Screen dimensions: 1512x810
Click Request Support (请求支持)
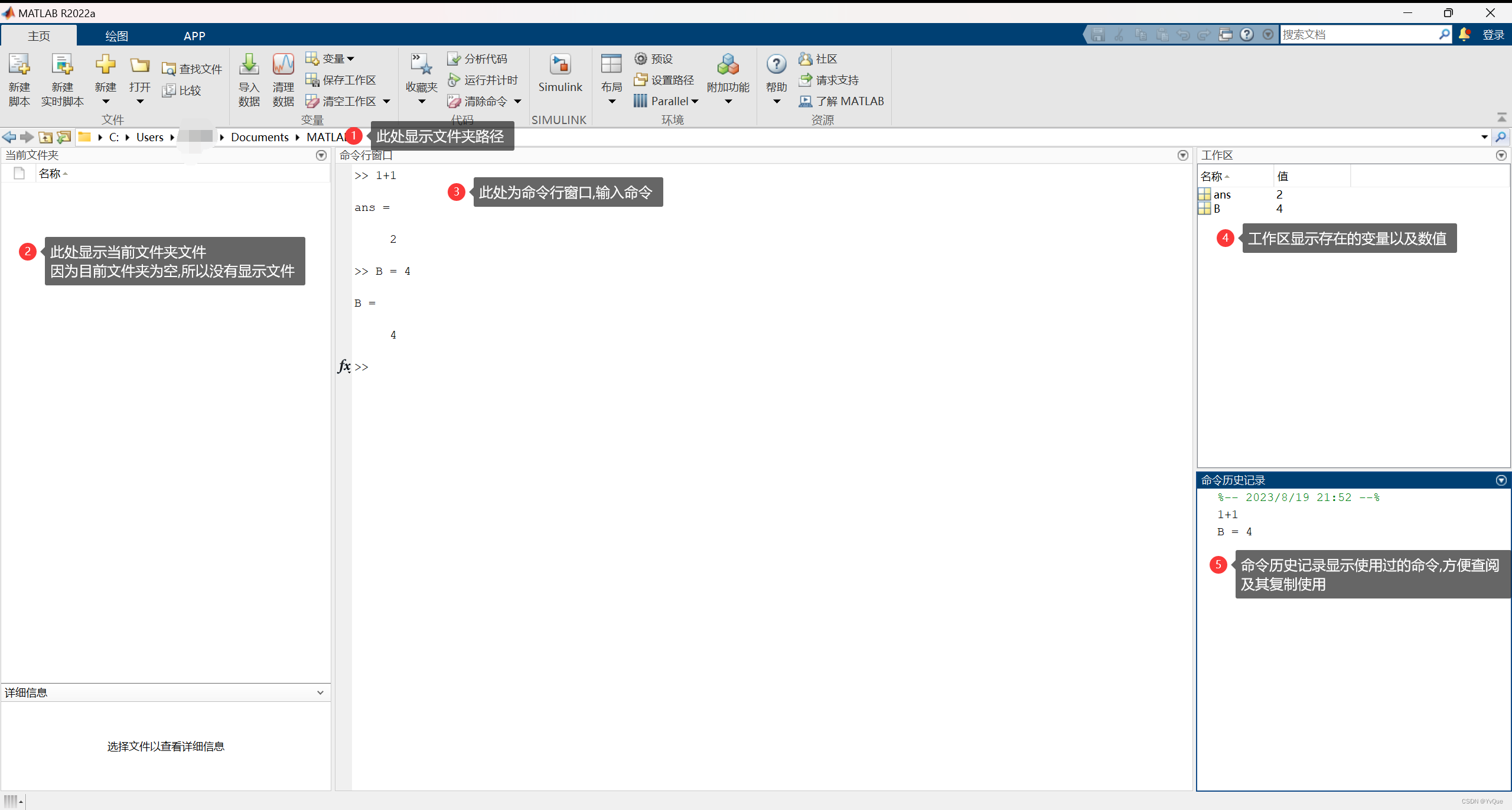829,80
